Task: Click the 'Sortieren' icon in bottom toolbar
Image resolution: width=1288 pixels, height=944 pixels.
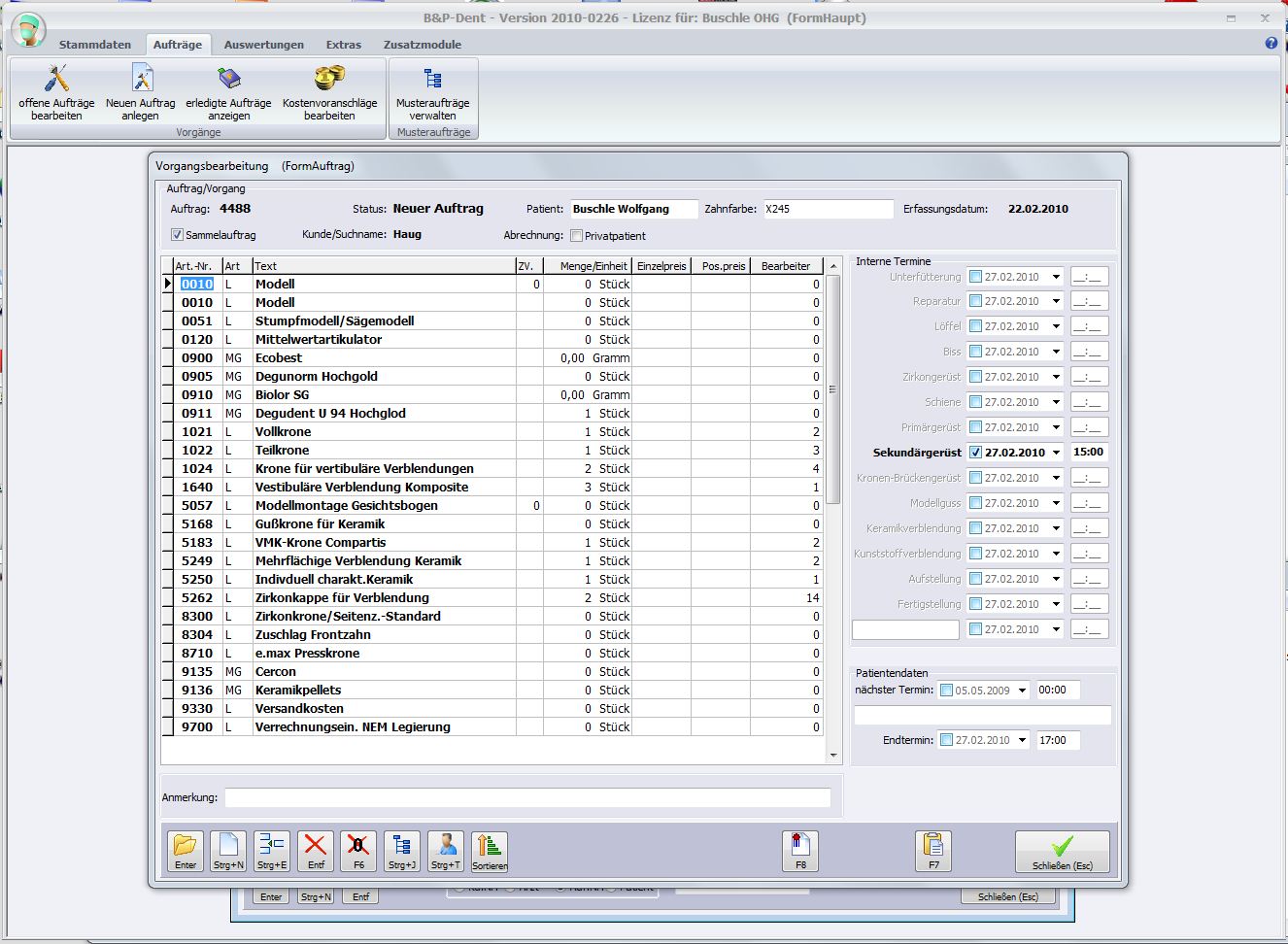Action: [x=490, y=851]
